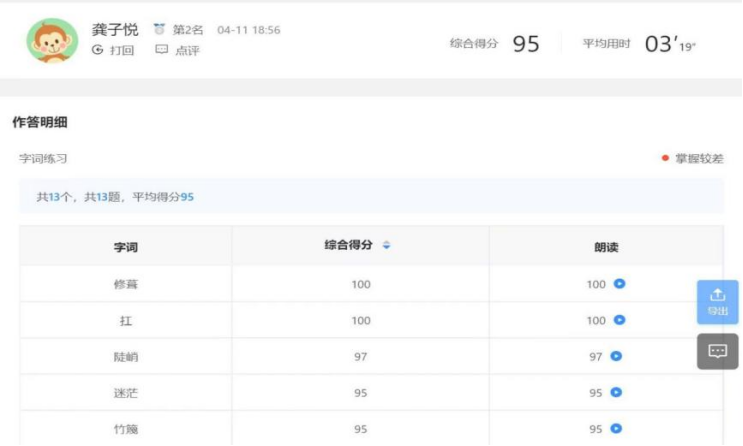Select the word 修葺 in the table
The height and width of the screenshot is (446, 743).
coord(126,284)
